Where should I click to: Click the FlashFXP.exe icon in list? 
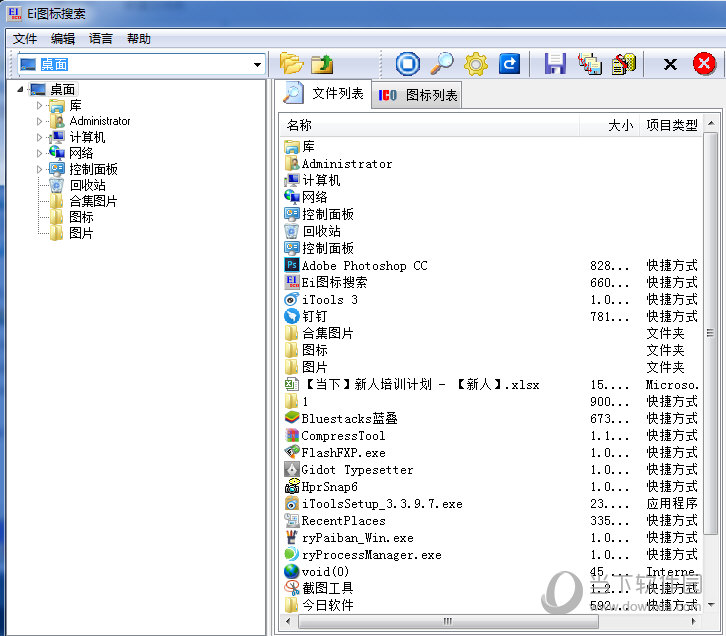tap(291, 452)
